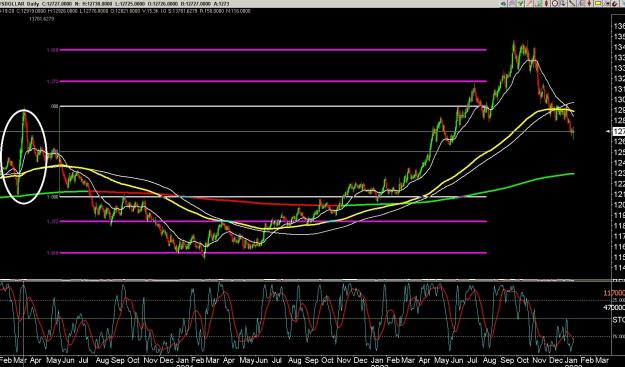
Task: Click the STO indicator label on the right
Action: coord(619,320)
